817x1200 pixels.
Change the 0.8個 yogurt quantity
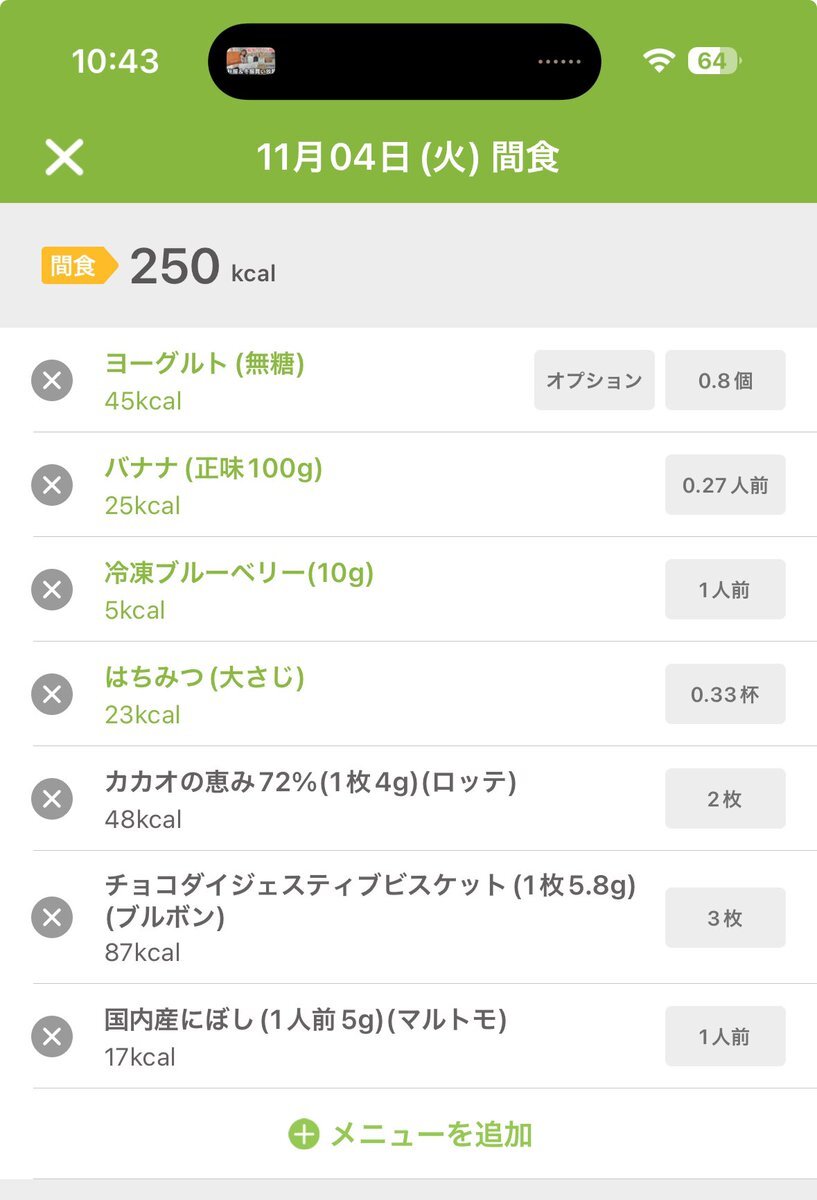(x=725, y=380)
